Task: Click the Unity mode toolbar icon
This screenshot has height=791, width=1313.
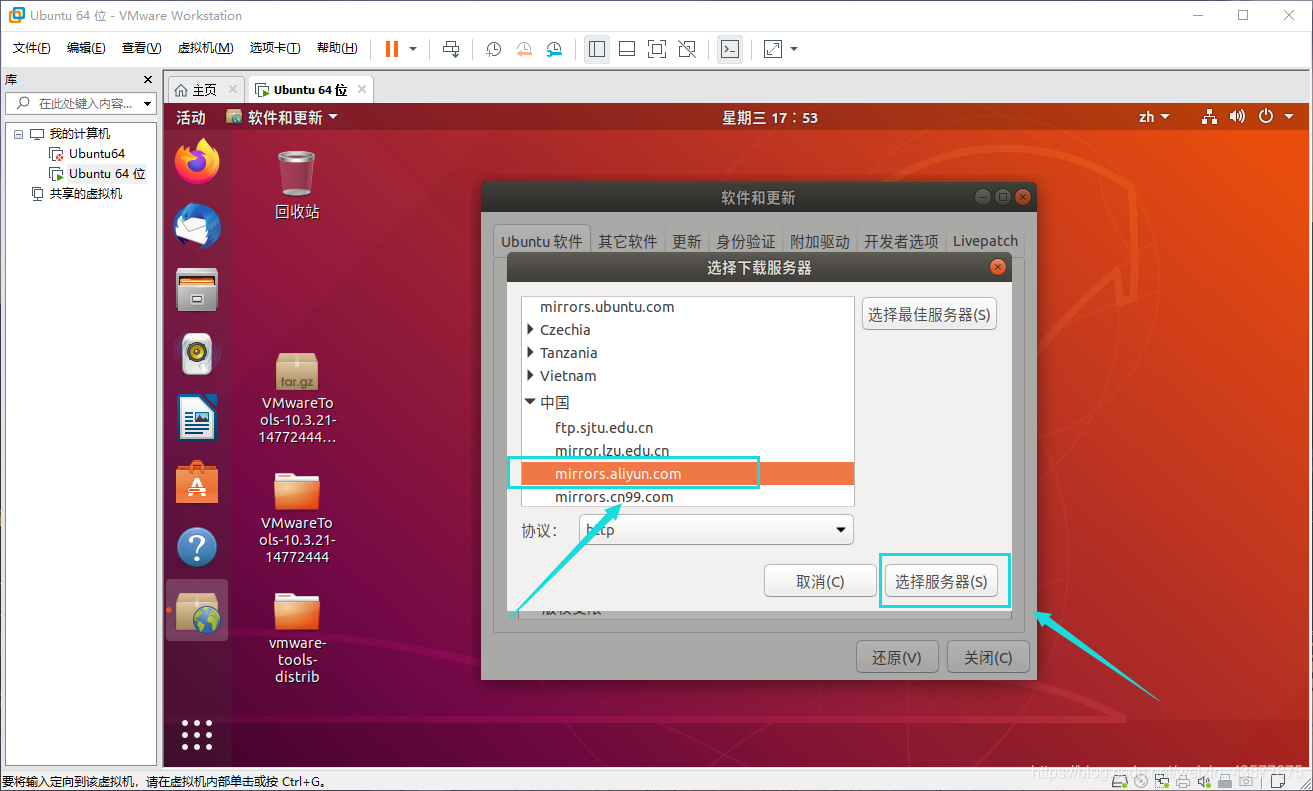Action: (687, 49)
